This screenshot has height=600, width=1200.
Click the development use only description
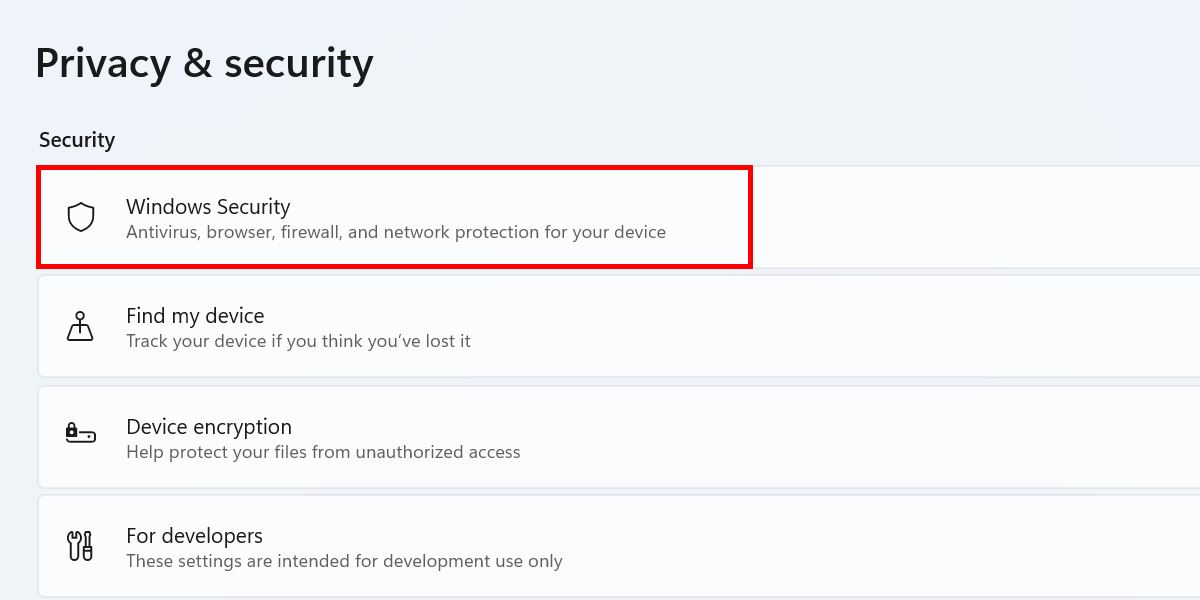343,561
